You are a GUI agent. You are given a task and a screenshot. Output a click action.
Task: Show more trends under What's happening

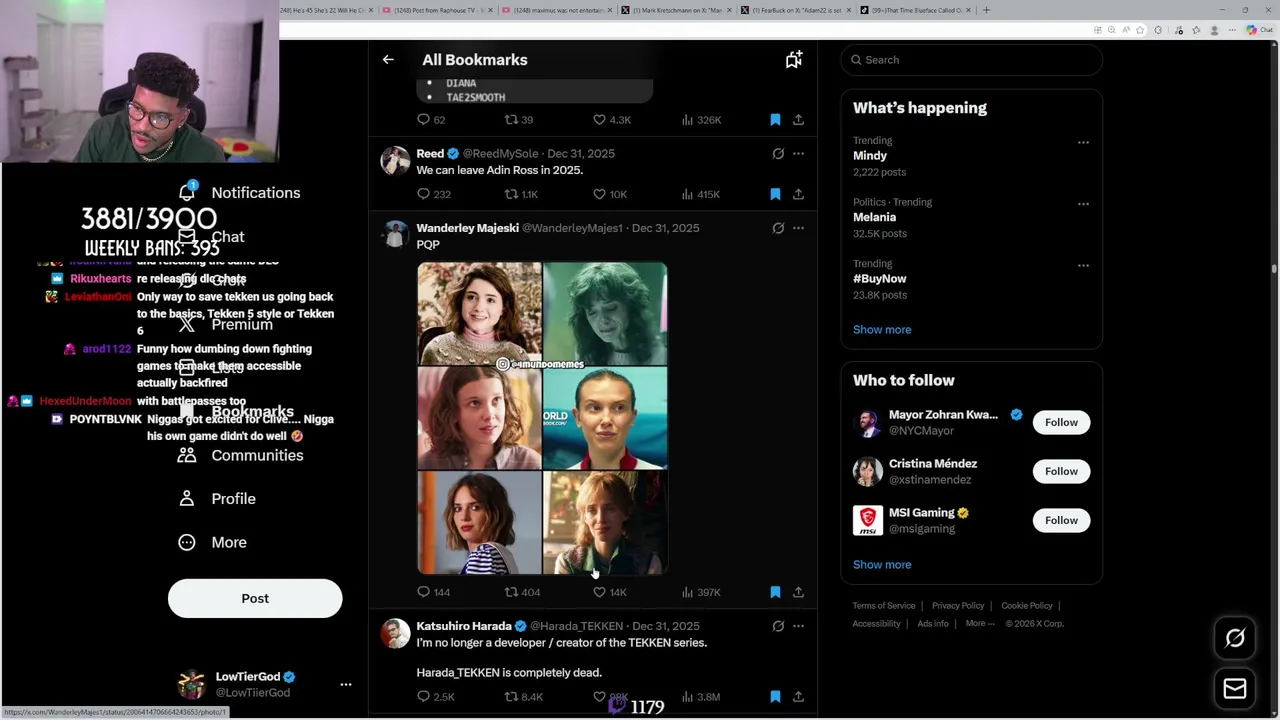882,329
